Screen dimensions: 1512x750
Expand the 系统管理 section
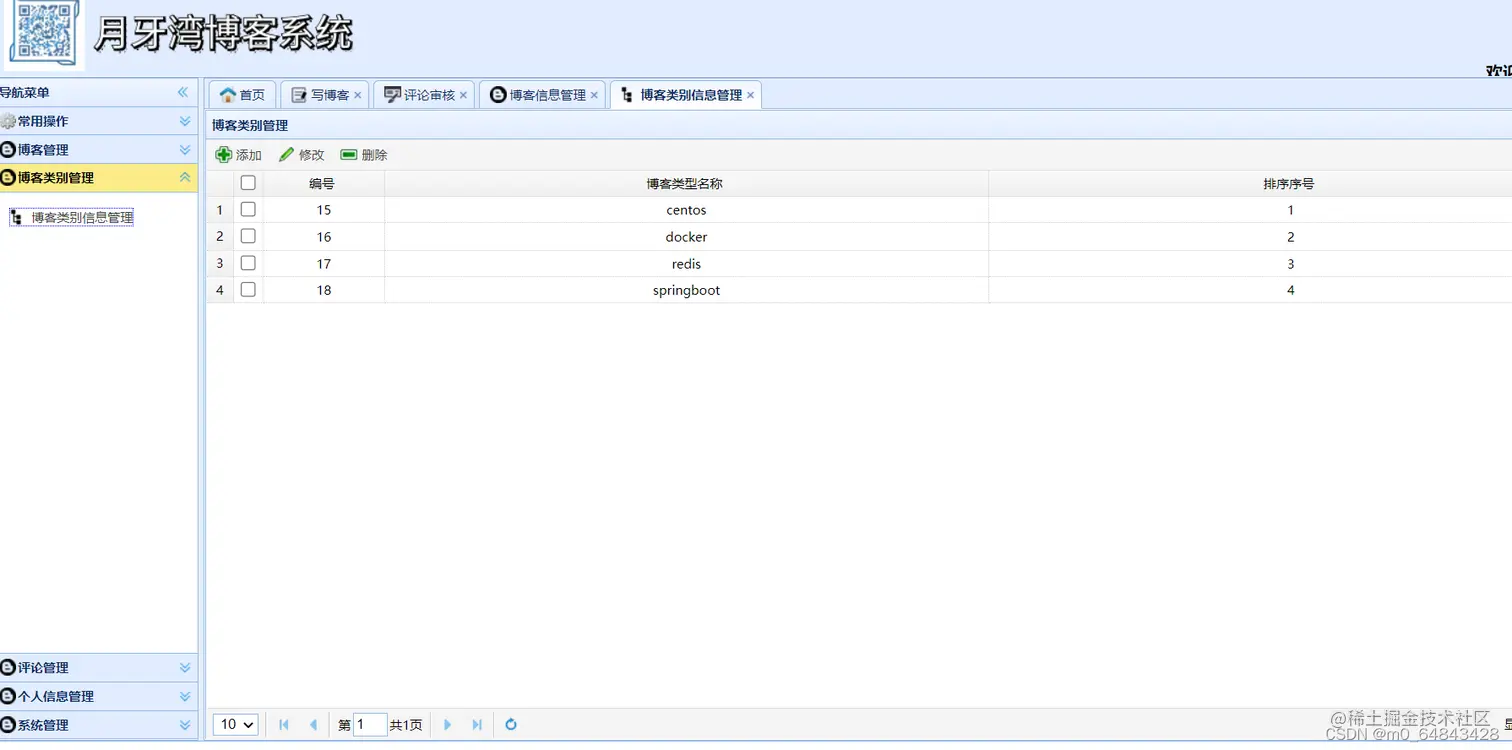click(185, 725)
